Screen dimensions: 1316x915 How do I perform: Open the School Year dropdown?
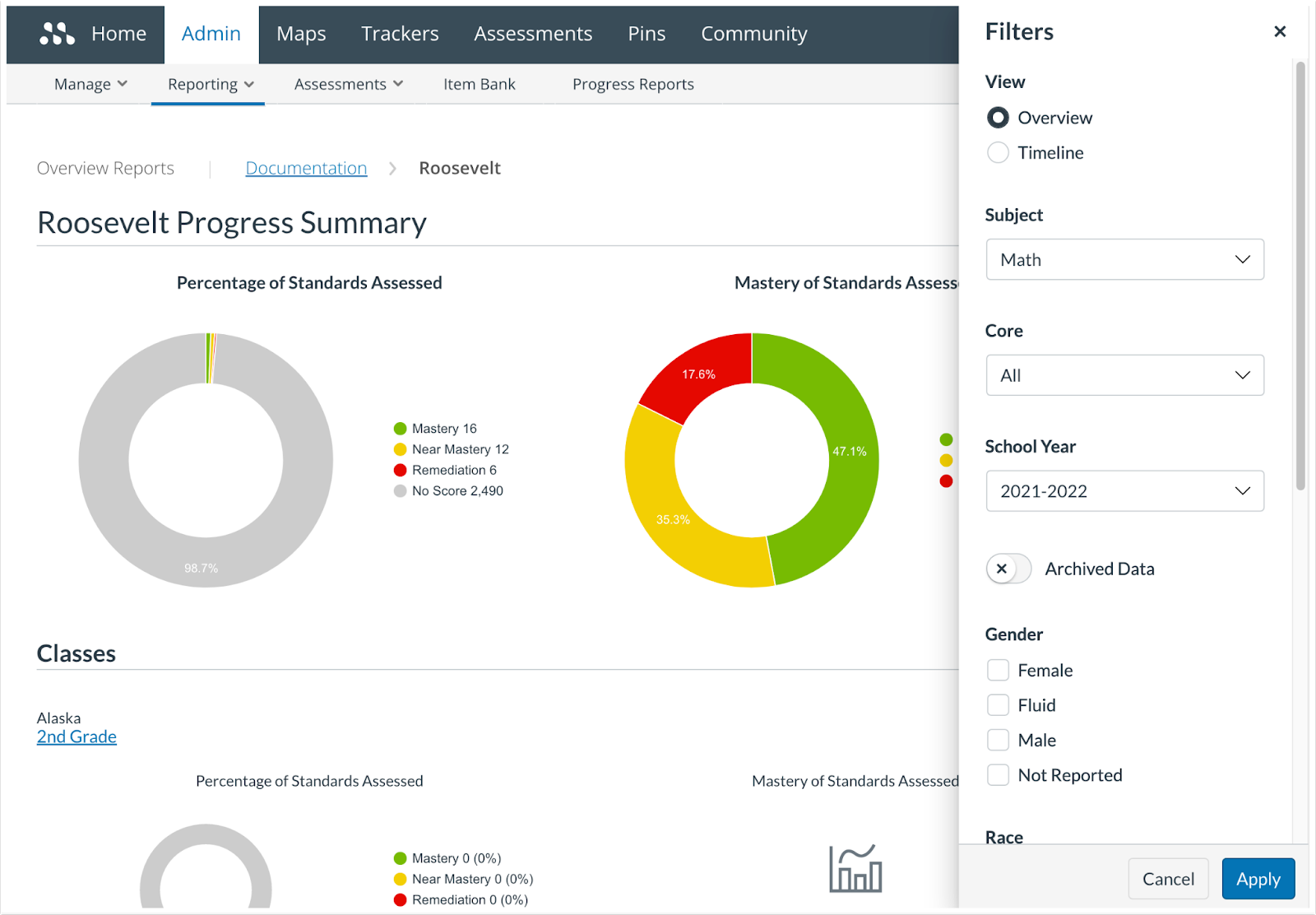(1124, 491)
